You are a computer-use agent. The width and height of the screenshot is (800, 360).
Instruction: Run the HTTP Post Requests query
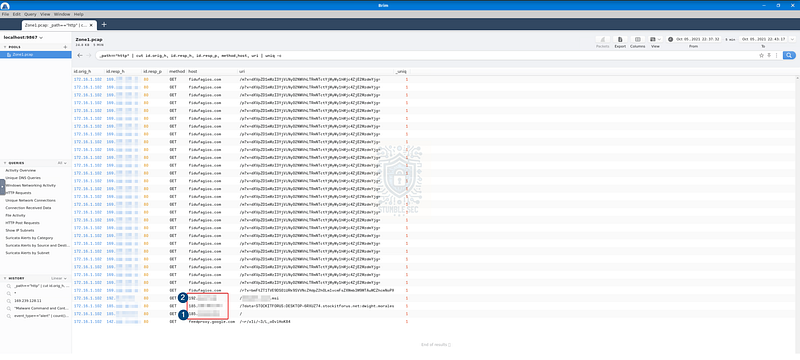[x=22, y=223]
